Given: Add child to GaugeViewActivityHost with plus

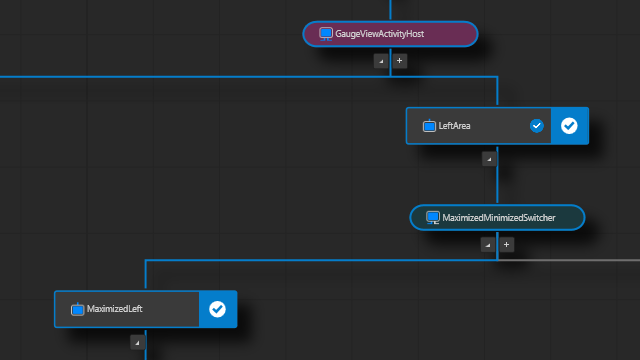Looking at the screenshot, I should (400, 61).
